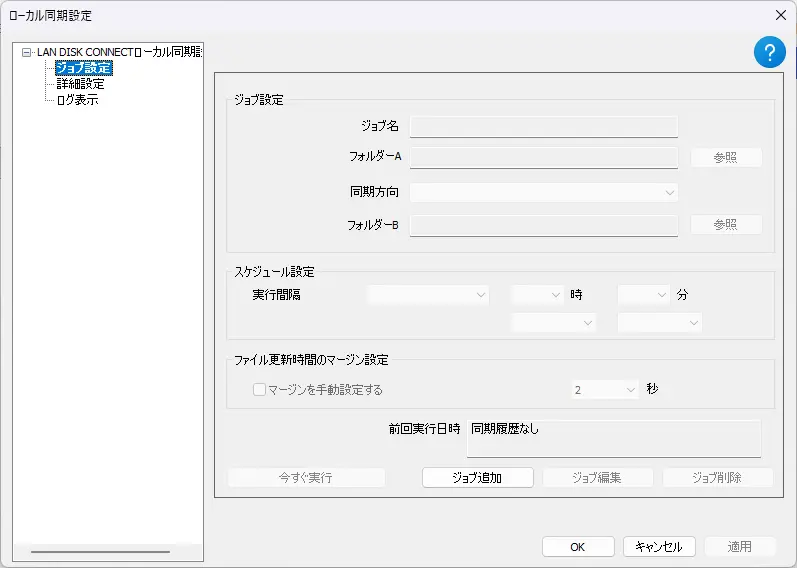This screenshot has height=568, width=797.
Task: Open the minute (分) dropdown
Action: [x=643, y=295]
